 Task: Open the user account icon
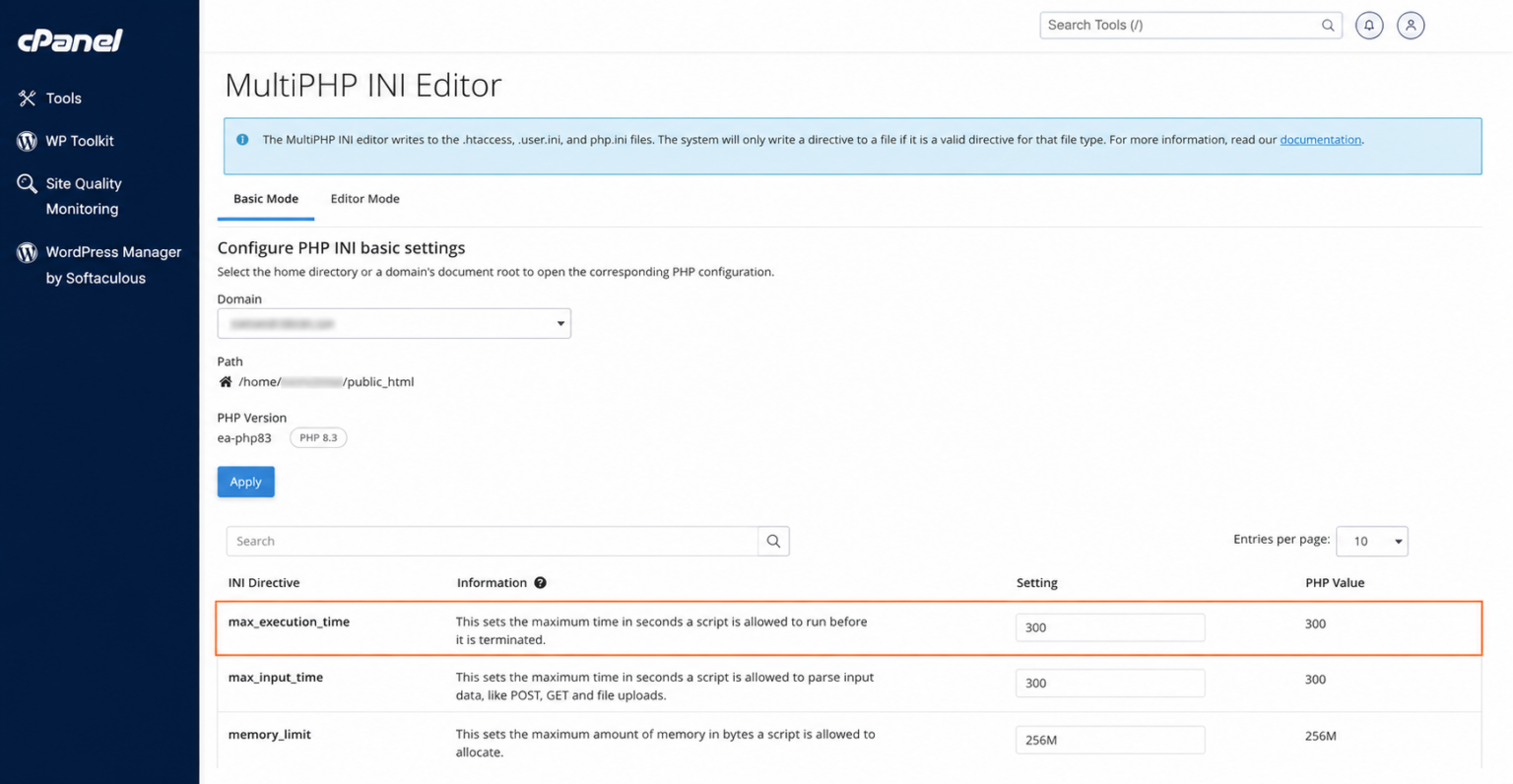point(1411,26)
